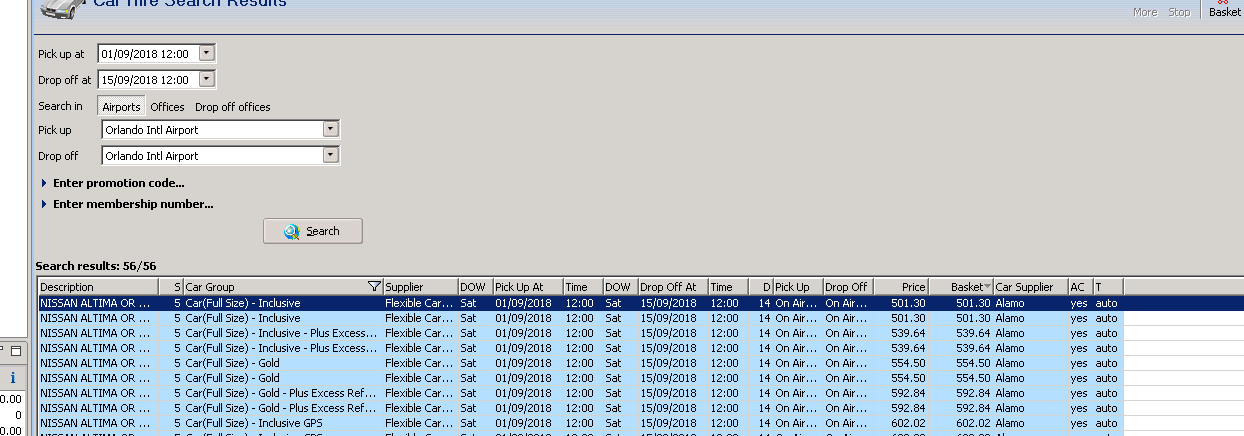Sort by the Price column header
Screen dimensions: 1244x436
[x=901, y=287]
